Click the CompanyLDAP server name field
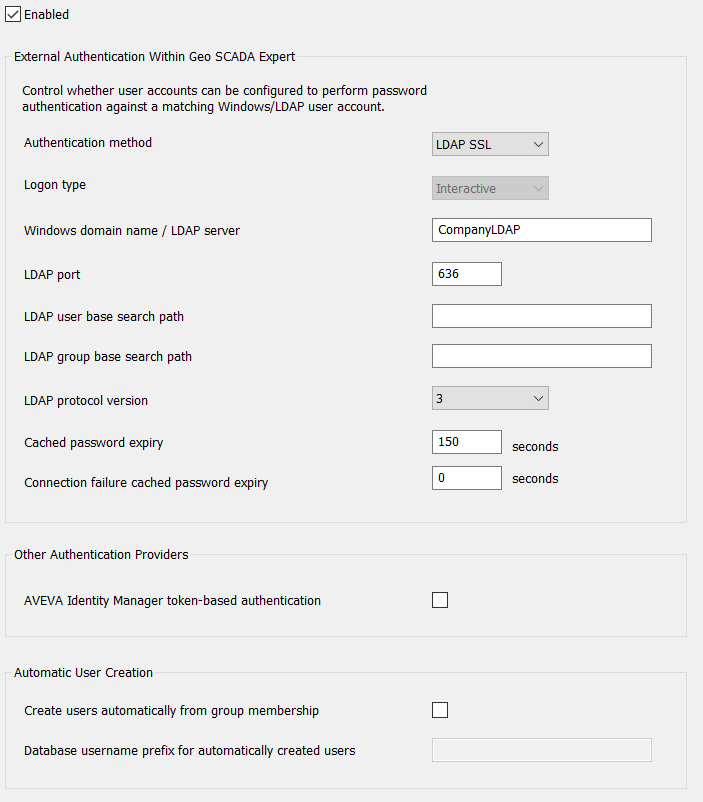Viewport: 703px width, 802px height. pyautogui.click(x=541, y=230)
